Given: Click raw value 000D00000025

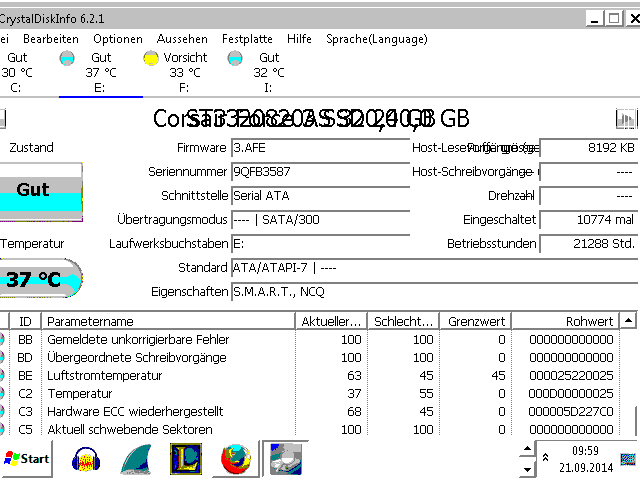Looking at the screenshot, I should point(571,393).
